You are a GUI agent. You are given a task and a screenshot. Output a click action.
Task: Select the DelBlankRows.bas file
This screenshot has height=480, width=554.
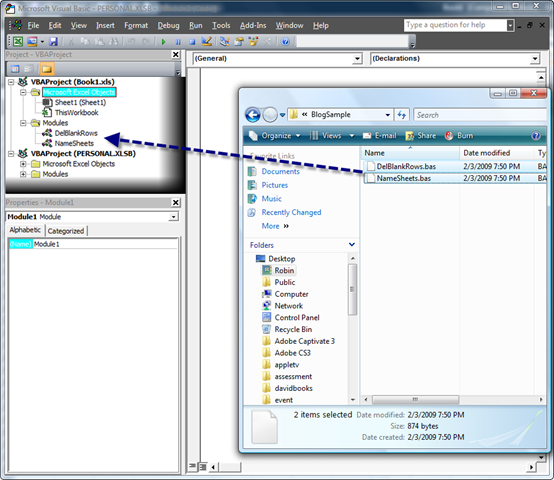(x=406, y=166)
